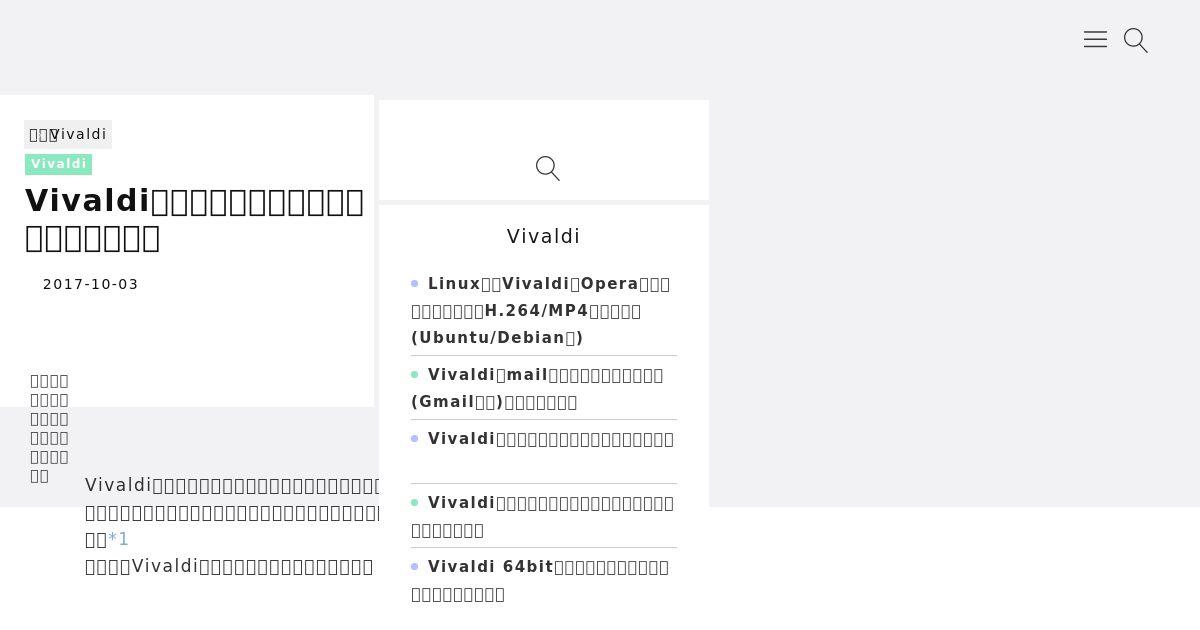Open the Linux Vivaldi Opera H.264/MP4 article
Viewport: 1200px width, 630px height.
[541, 311]
